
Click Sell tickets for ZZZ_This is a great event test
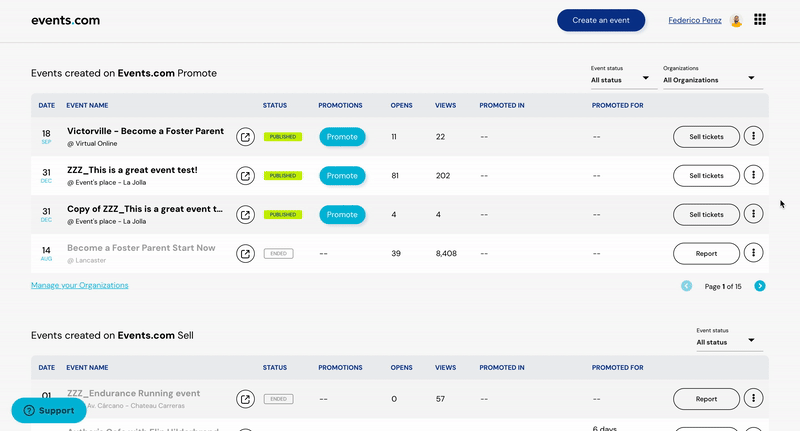tap(706, 175)
